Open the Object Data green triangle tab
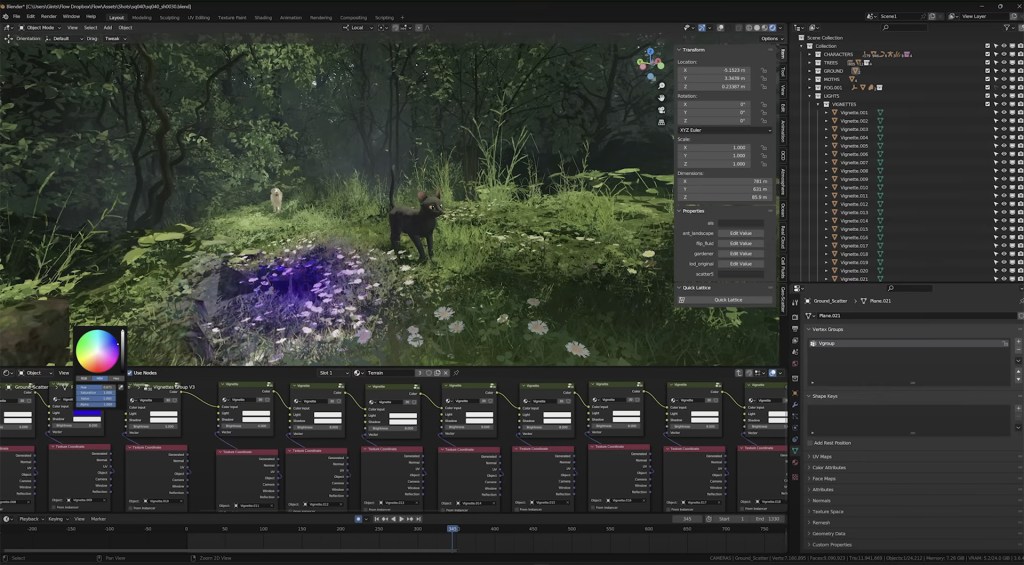 pyautogui.click(x=795, y=451)
